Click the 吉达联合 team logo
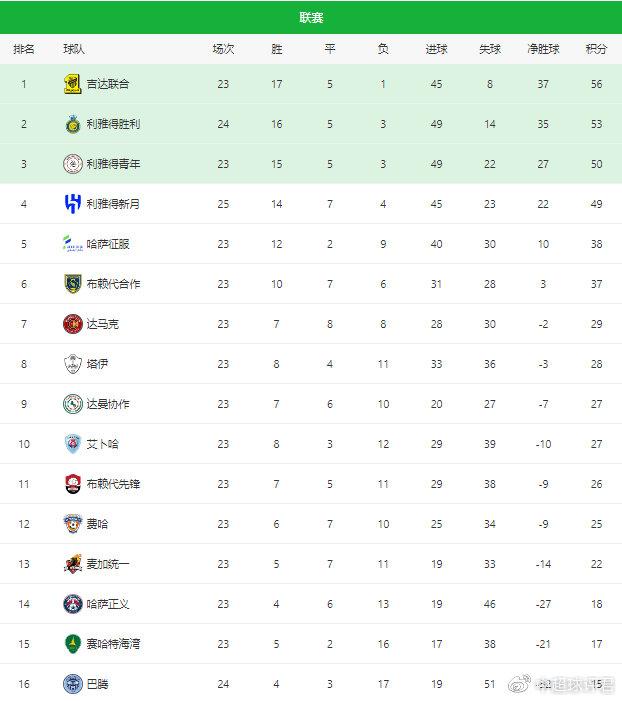622x701 pixels. [72, 84]
